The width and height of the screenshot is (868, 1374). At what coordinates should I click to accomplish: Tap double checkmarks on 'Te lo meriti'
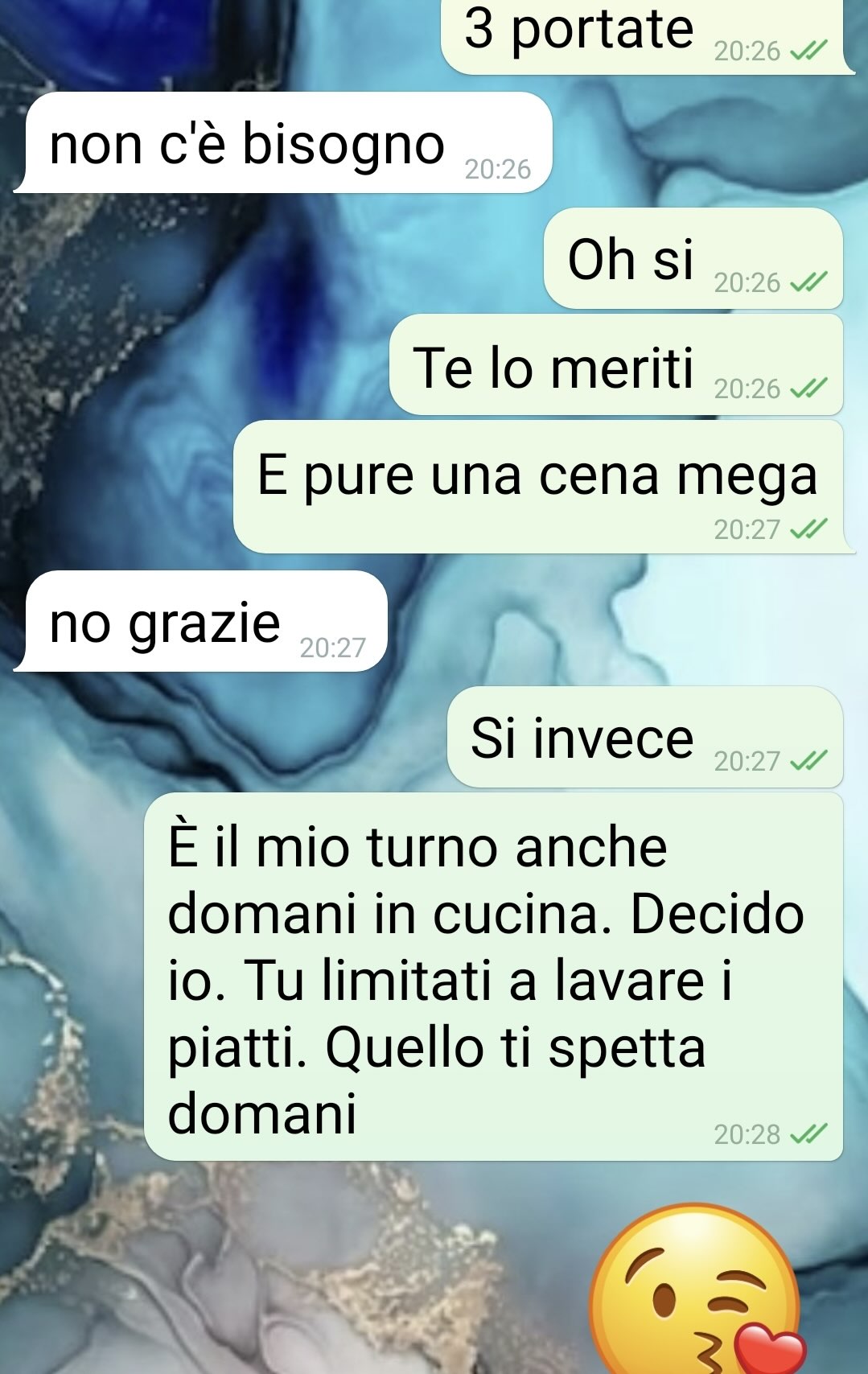808,389
